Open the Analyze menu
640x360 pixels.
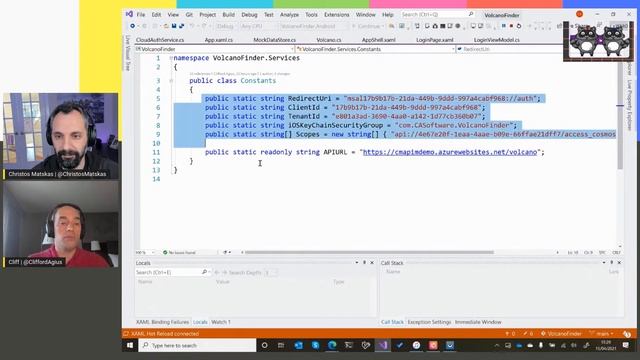289,15
